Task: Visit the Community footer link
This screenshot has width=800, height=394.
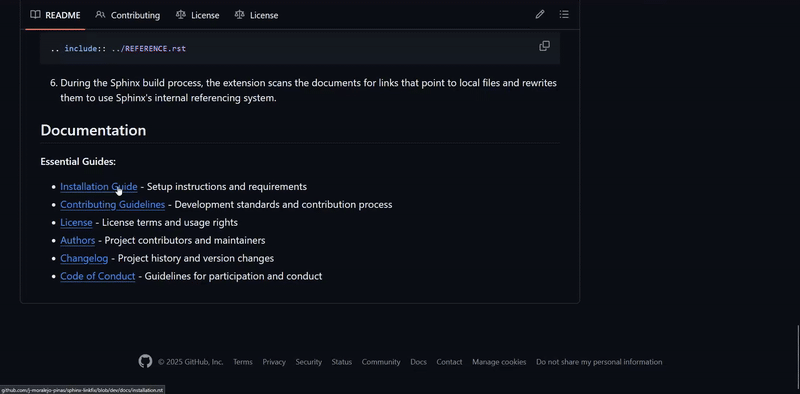Action: (x=381, y=362)
